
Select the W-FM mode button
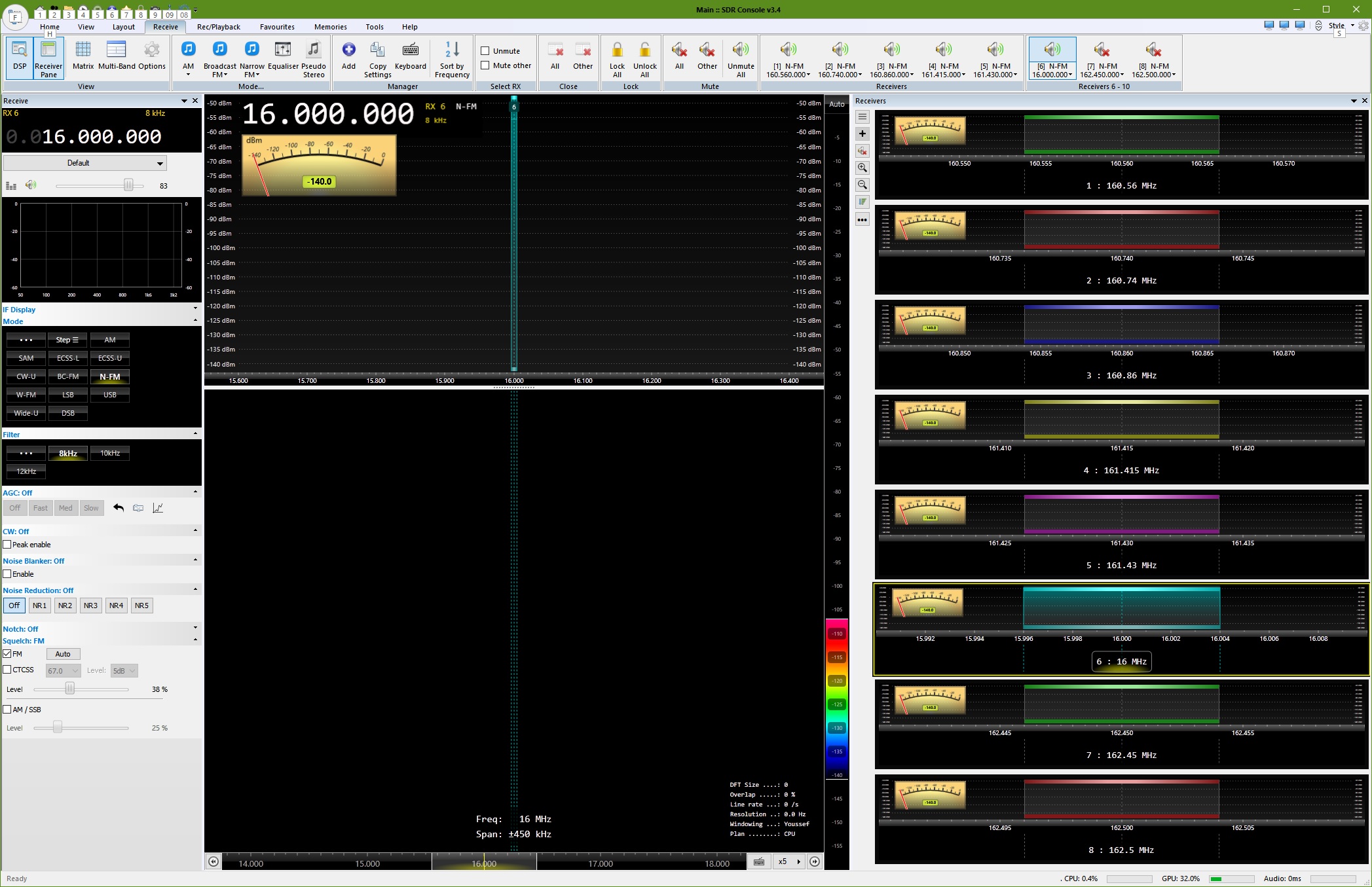[26, 395]
